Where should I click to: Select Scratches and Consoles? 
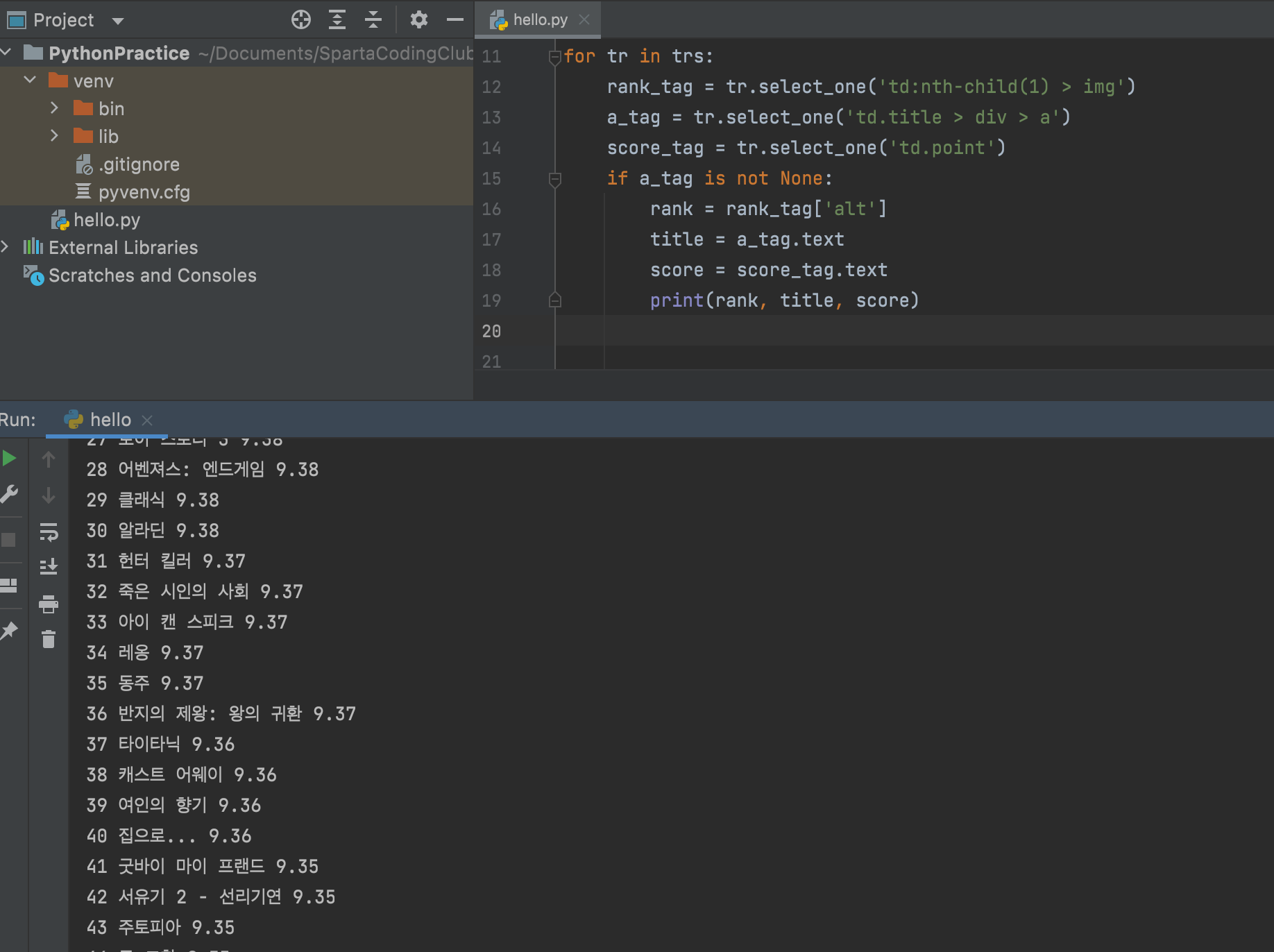(x=153, y=275)
